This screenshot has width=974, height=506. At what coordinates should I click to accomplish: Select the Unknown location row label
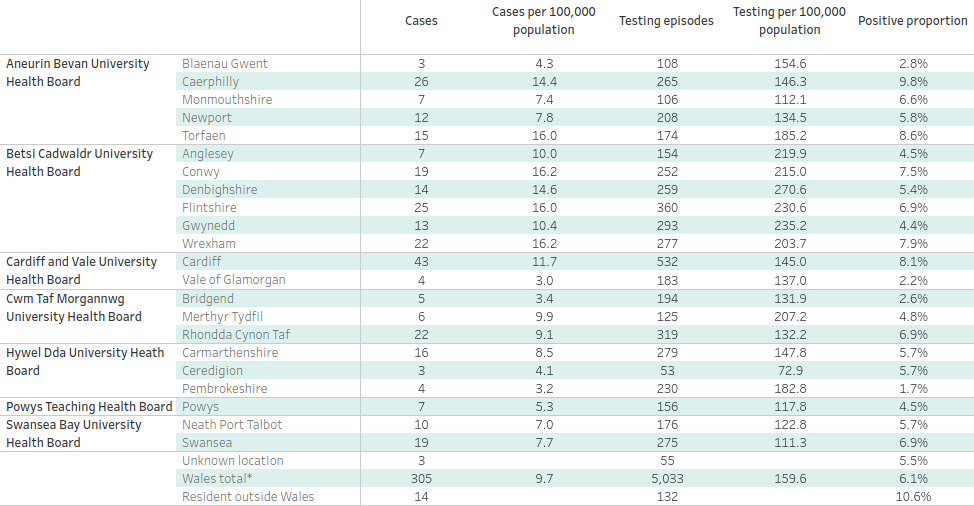point(233,461)
